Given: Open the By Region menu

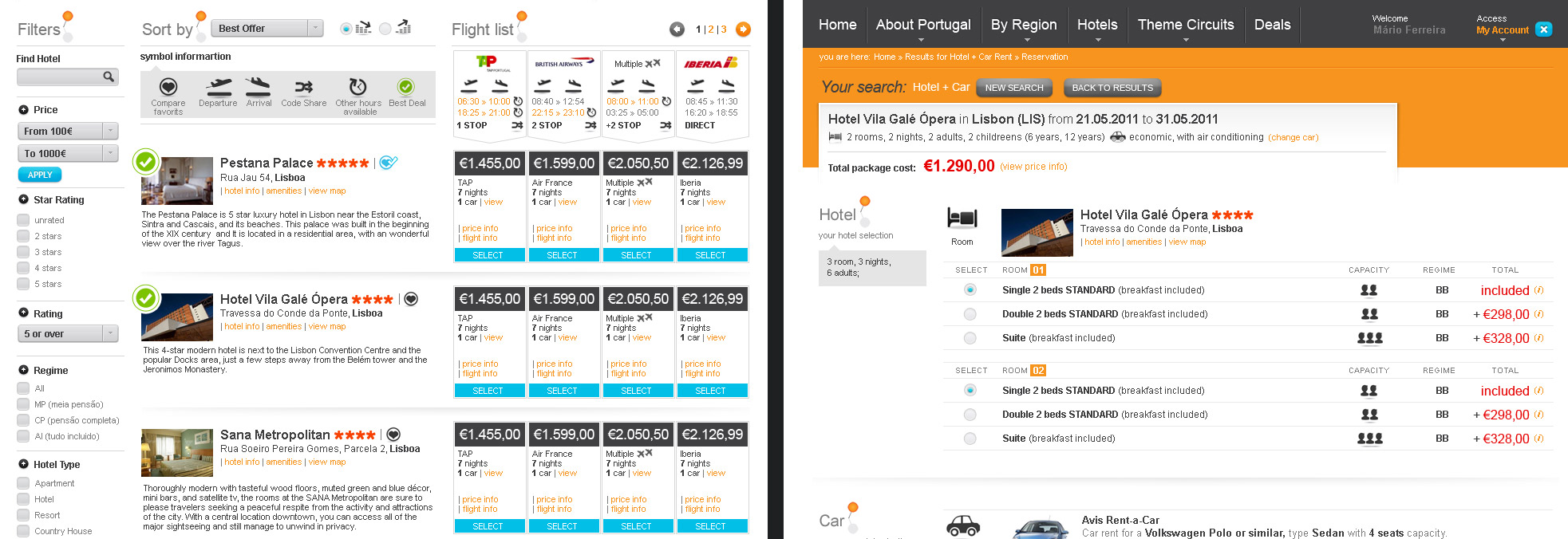Looking at the screenshot, I should click(1023, 25).
